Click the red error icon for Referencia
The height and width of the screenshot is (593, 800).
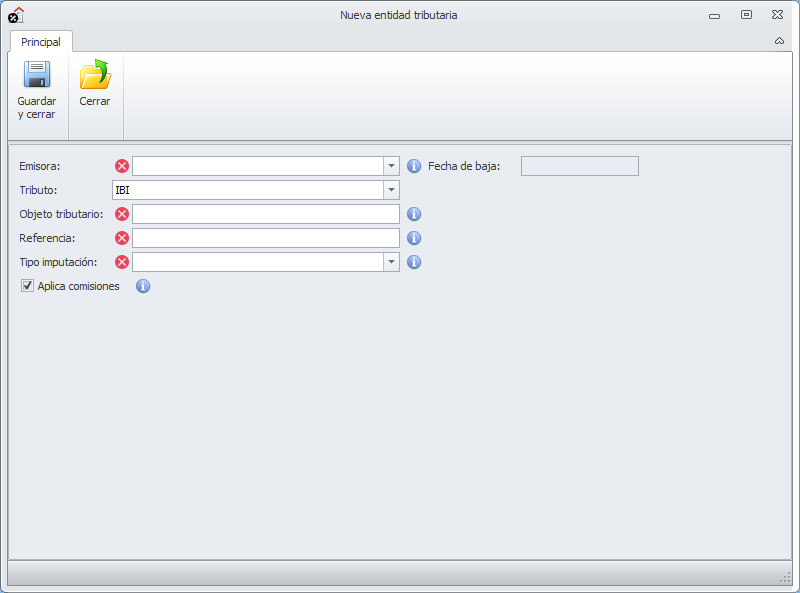(122, 238)
